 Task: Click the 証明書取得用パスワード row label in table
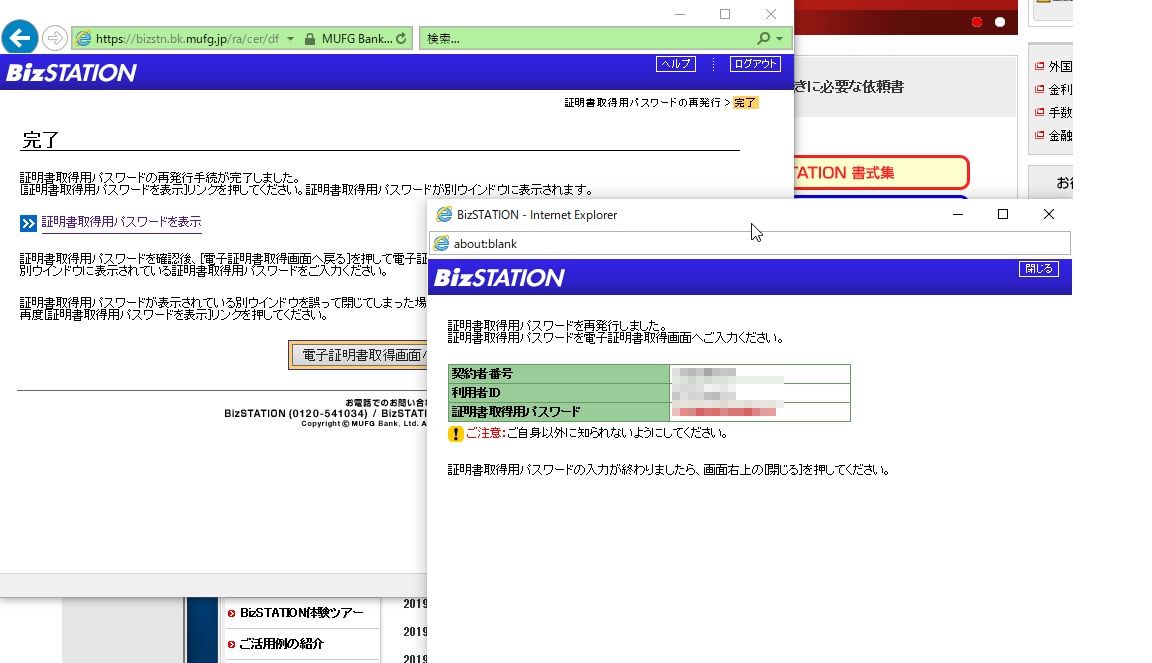(x=559, y=412)
